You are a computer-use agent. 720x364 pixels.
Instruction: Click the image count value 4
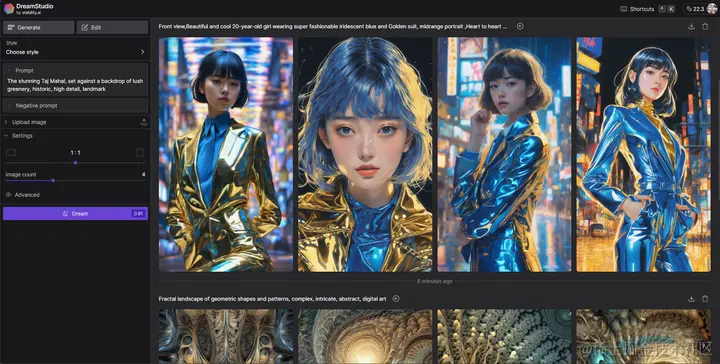[x=144, y=174]
